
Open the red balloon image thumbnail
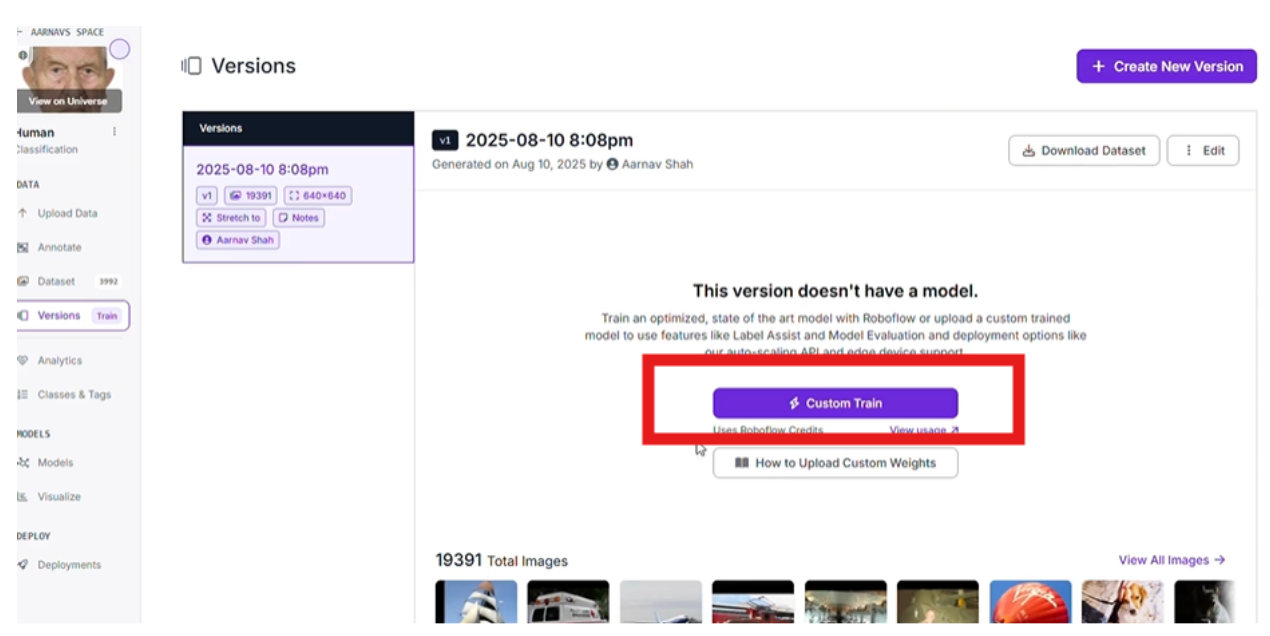click(x=1030, y=601)
